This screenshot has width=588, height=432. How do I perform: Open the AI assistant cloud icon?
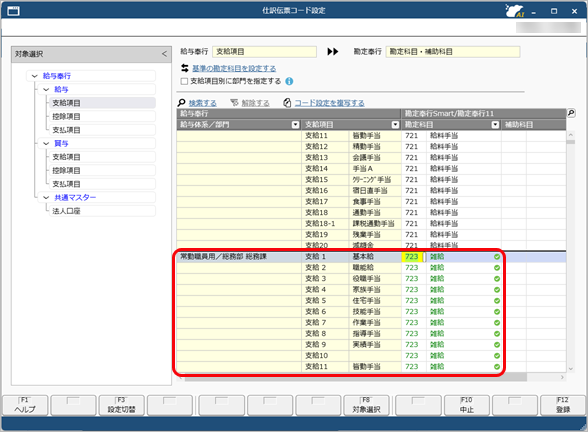[x=514, y=11]
